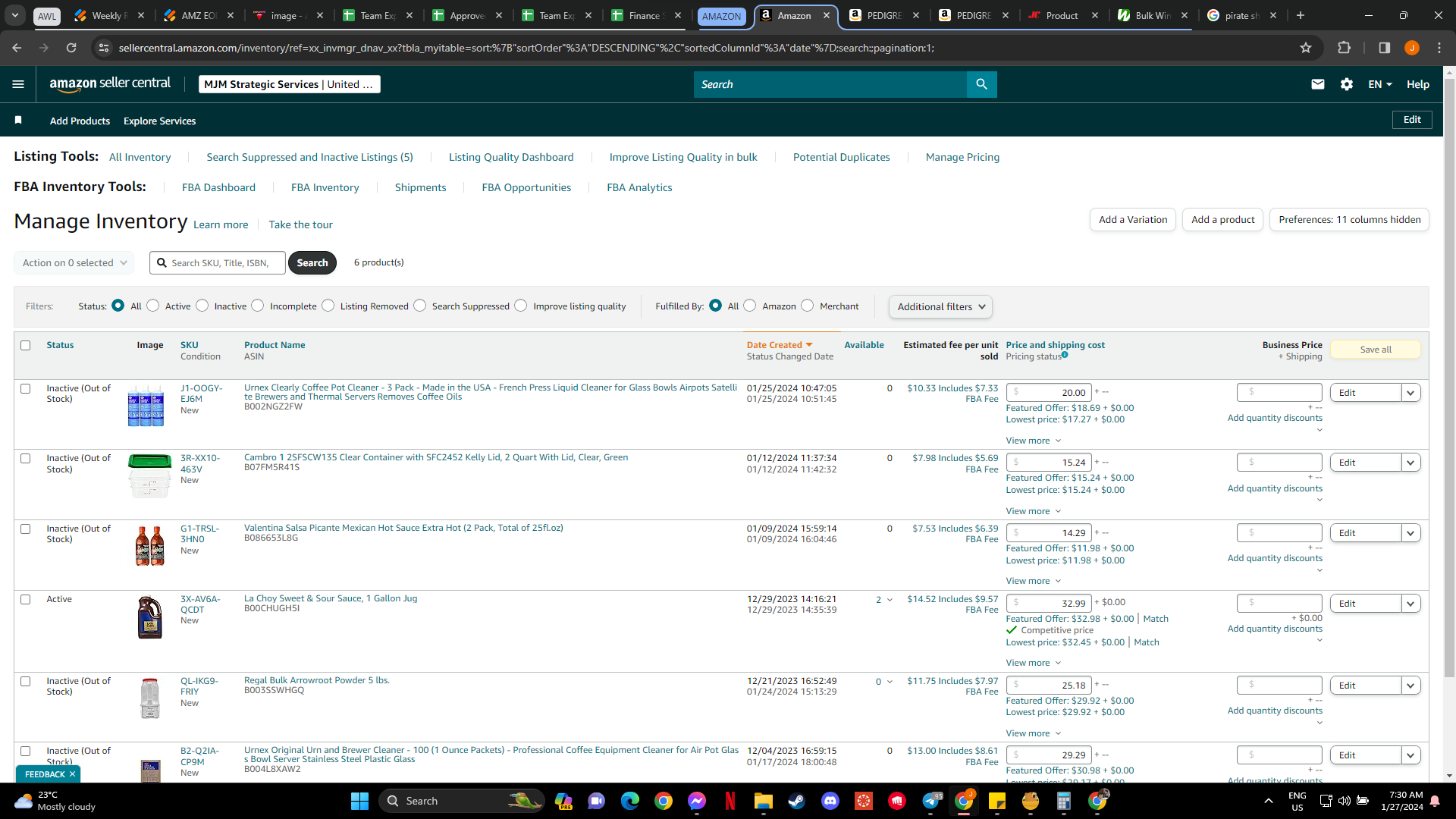Open FBA Dashboard in FBA Inventory Tools
The height and width of the screenshot is (819, 1456).
click(x=218, y=187)
